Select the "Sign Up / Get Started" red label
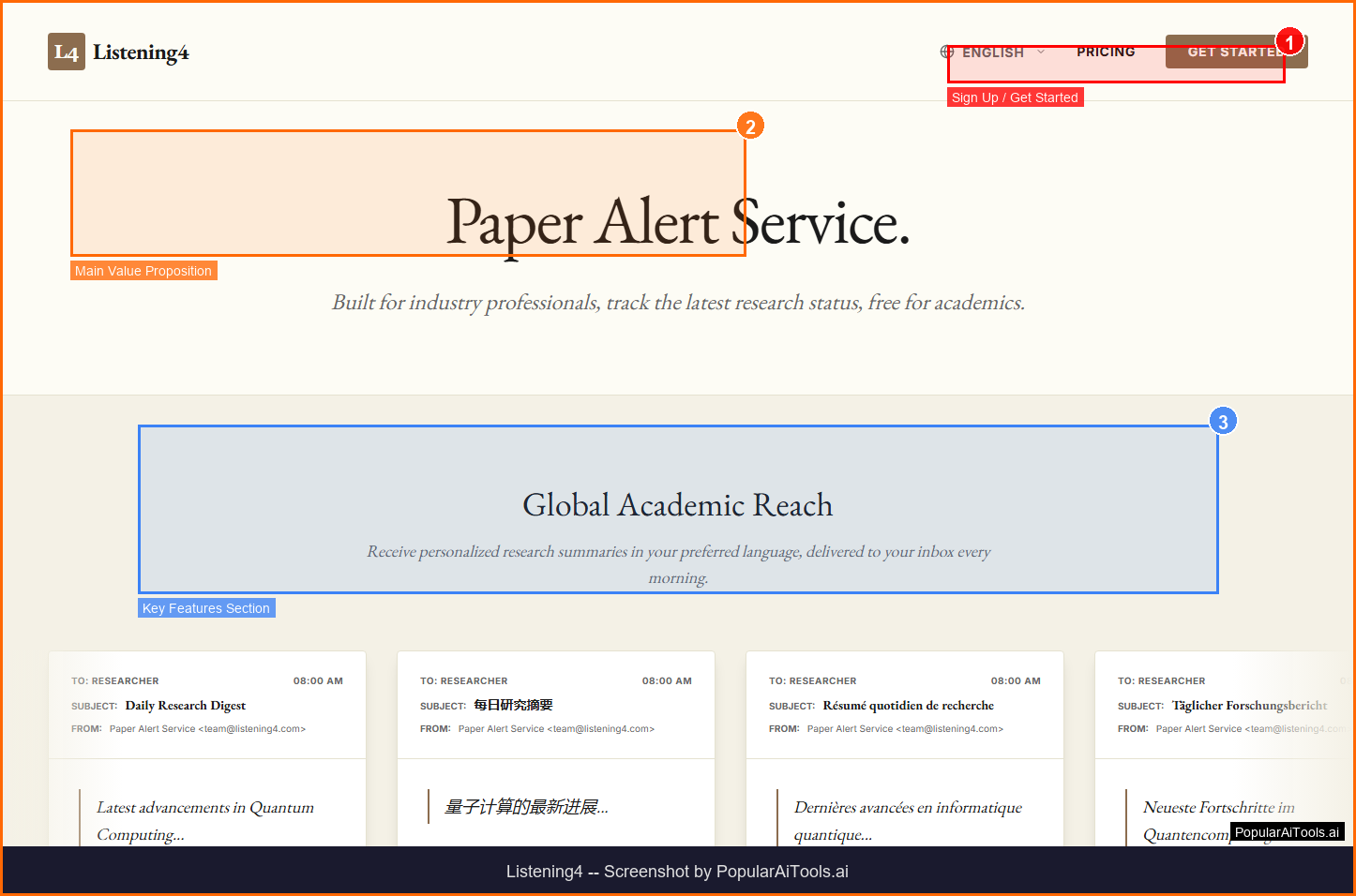The width and height of the screenshot is (1356, 896). [1015, 97]
